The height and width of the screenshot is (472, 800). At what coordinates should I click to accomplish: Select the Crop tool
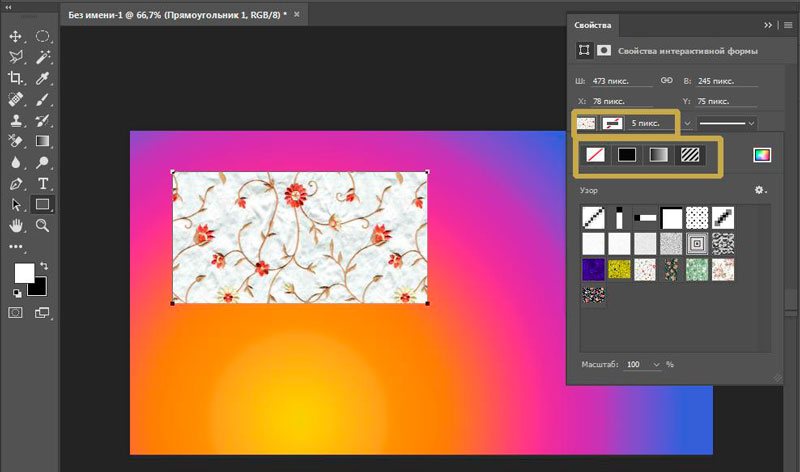tap(15, 78)
